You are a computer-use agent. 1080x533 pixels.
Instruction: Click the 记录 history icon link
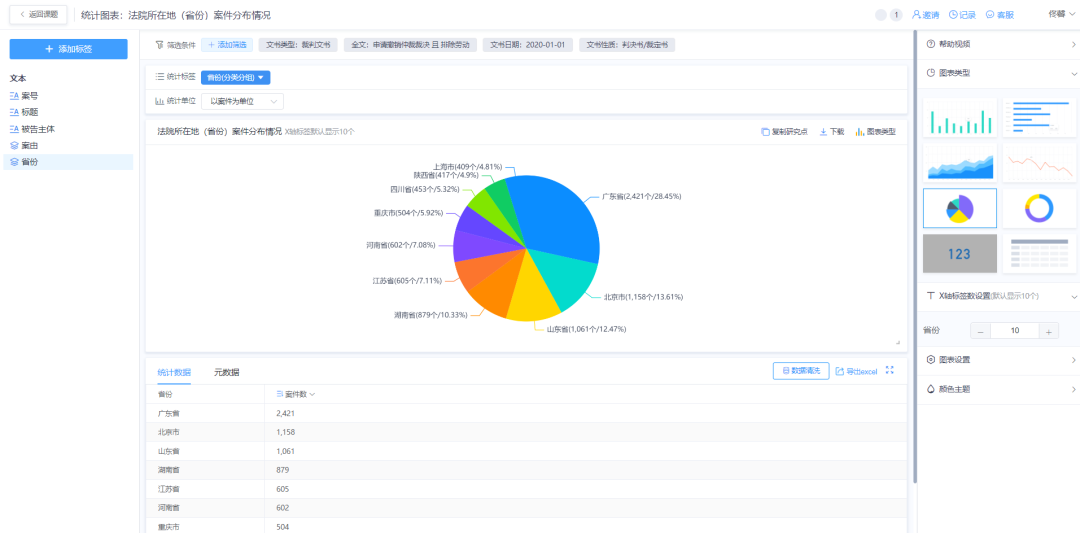[962, 14]
